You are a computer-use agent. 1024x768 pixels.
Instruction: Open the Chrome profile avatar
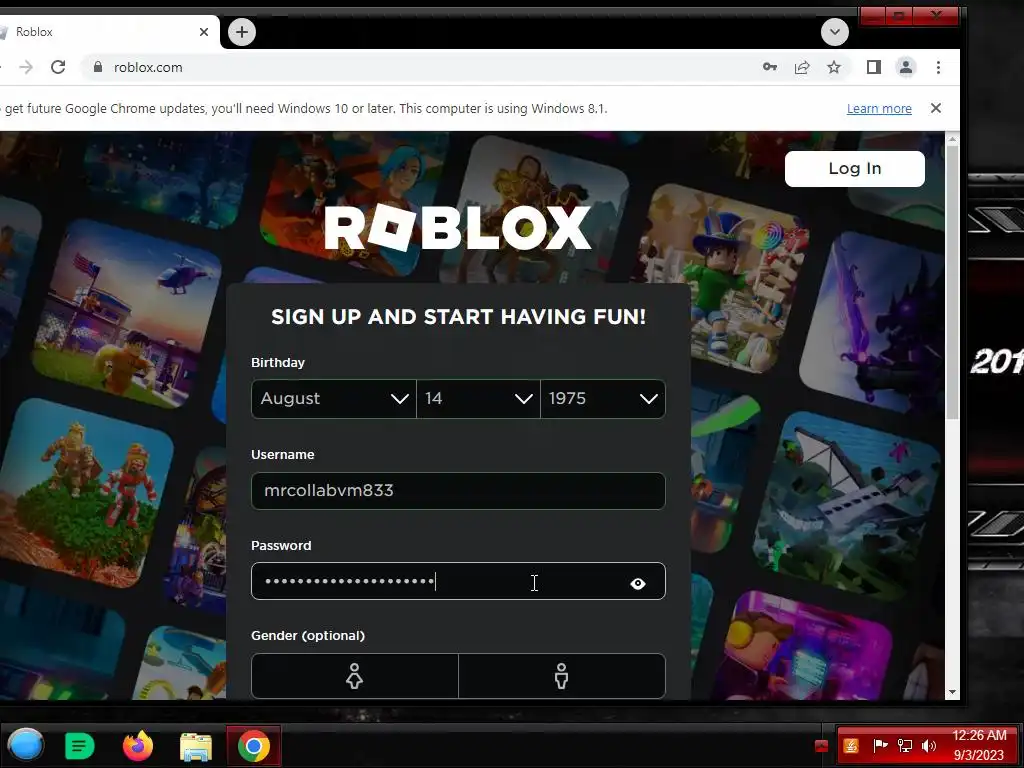(x=906, y=67)
